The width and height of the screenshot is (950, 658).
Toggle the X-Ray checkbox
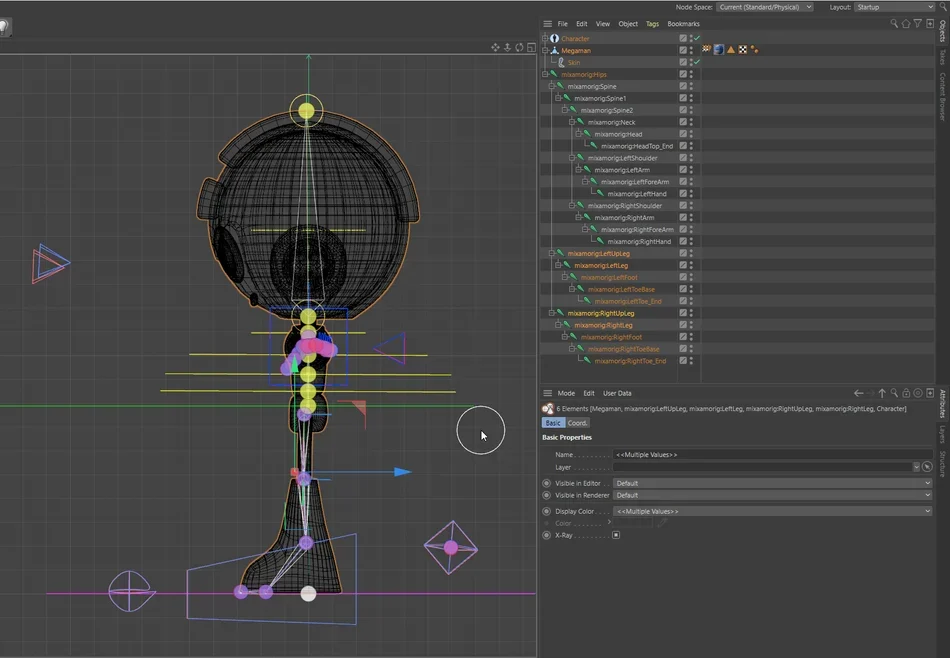(616, 535)
